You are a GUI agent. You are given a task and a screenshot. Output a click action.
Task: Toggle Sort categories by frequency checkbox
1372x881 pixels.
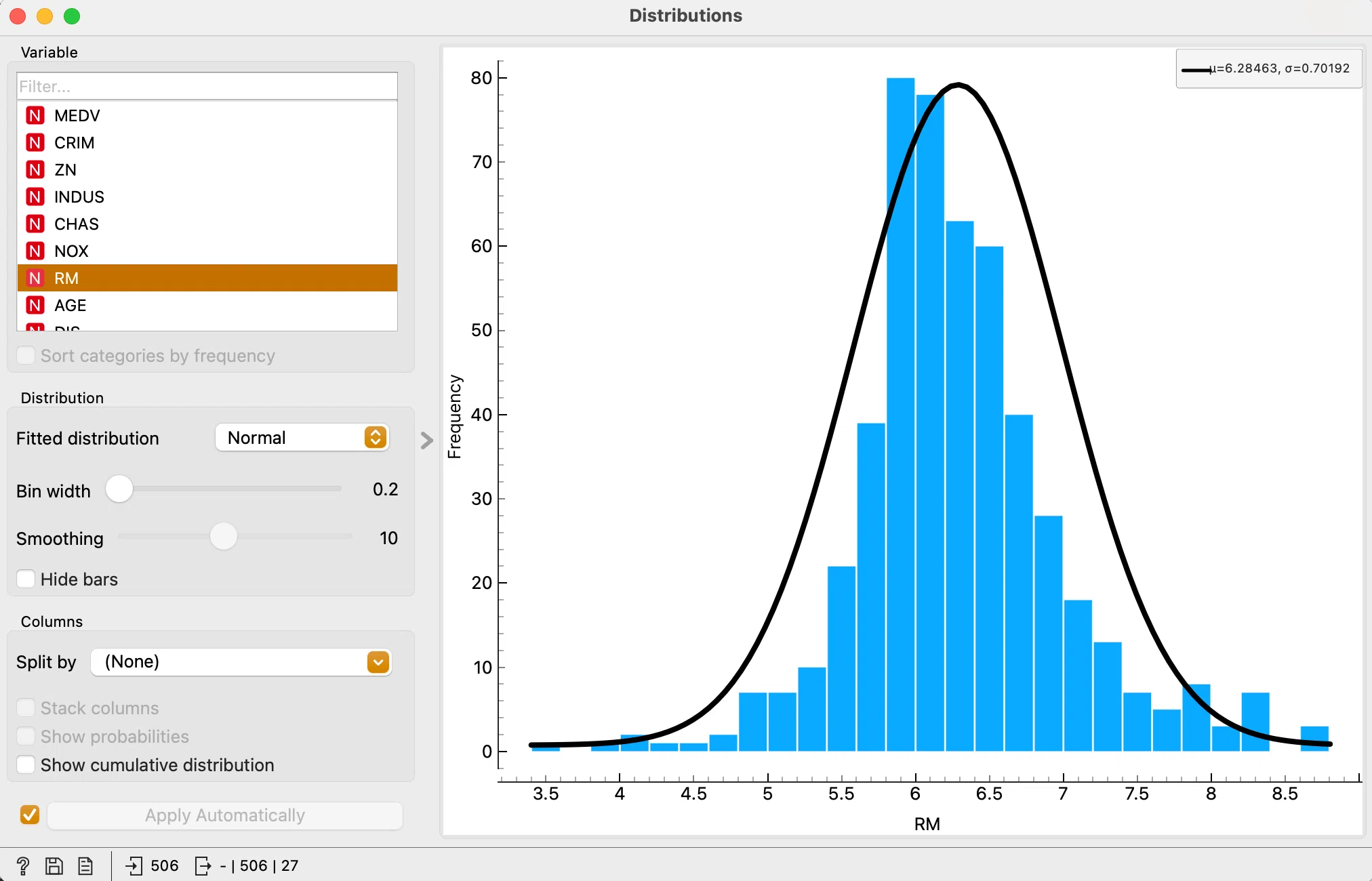tap(26, 355)
